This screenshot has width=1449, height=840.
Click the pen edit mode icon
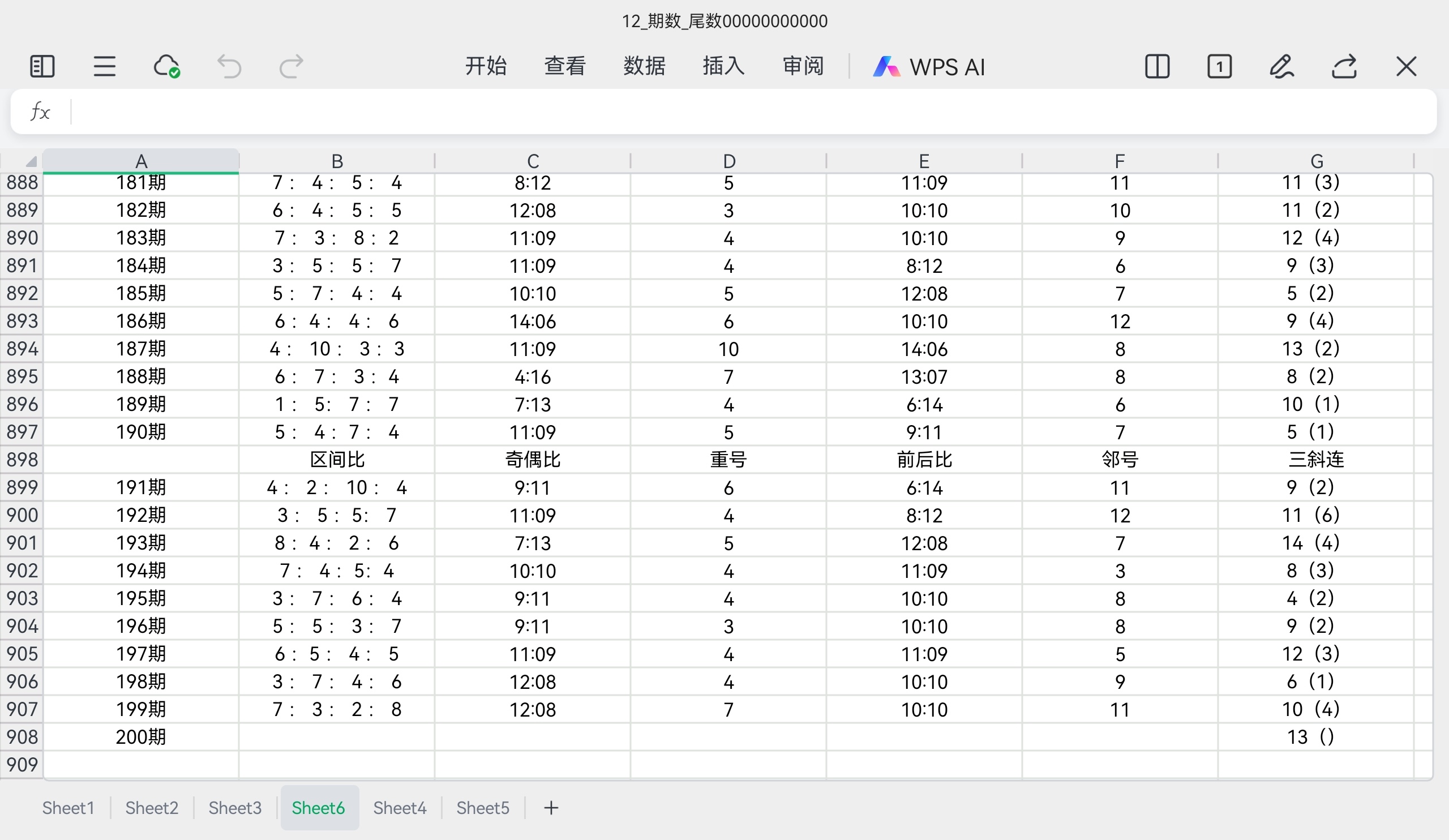(1281, 67)
